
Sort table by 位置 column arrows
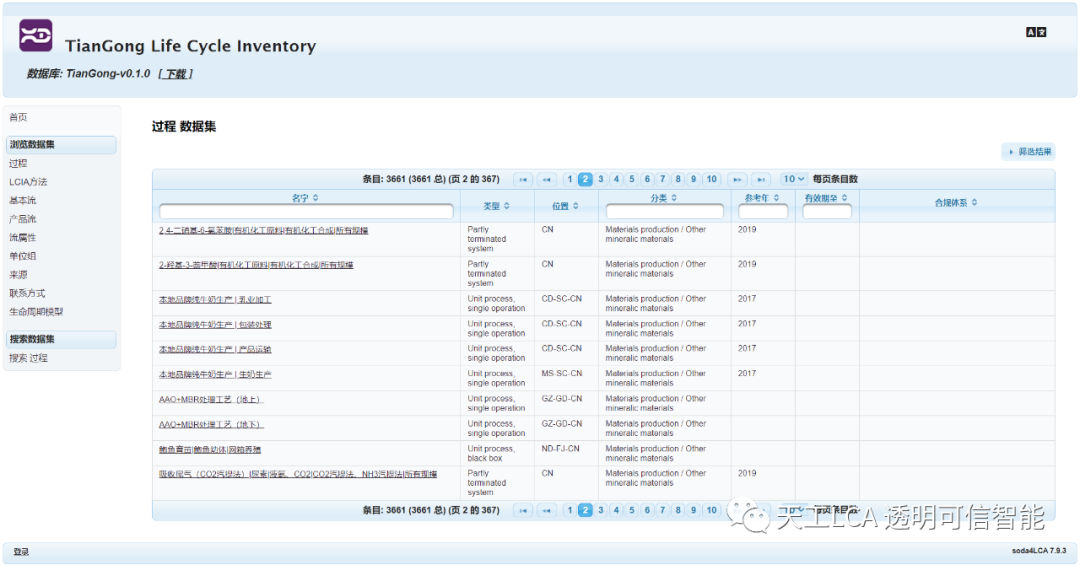point(576,206)
